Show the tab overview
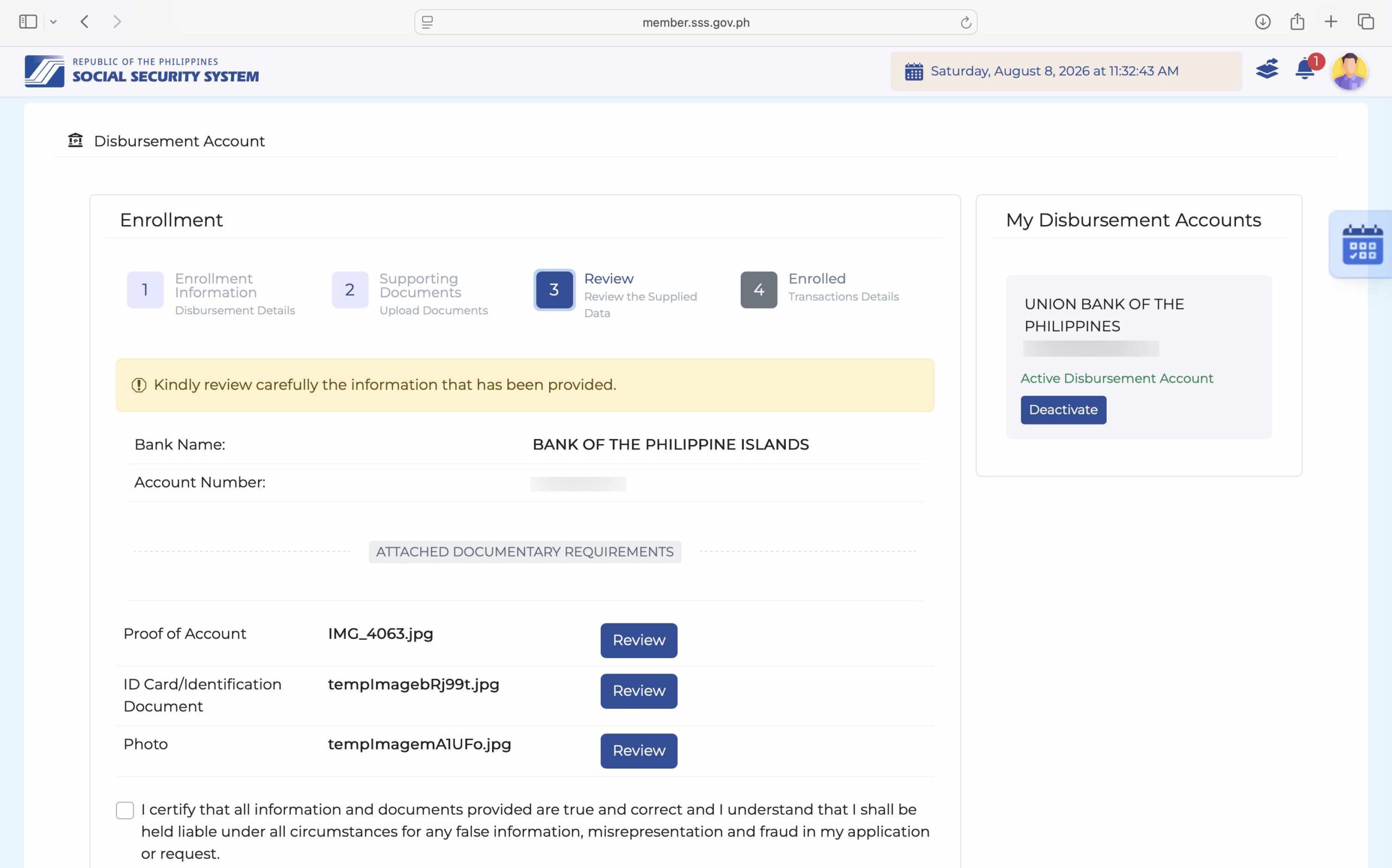Viewport: 1392px width, 868px height. pos(1365,22)
